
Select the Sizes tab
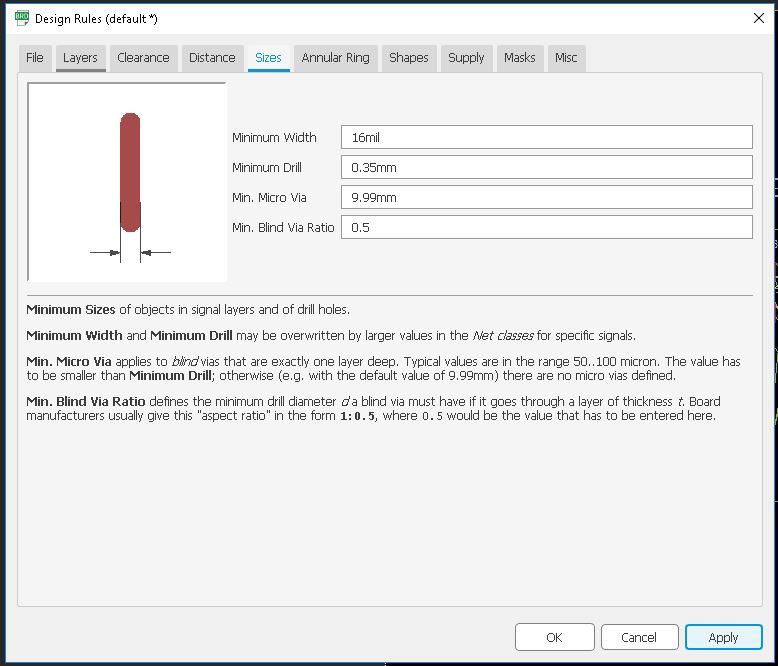tap(268, 58)
